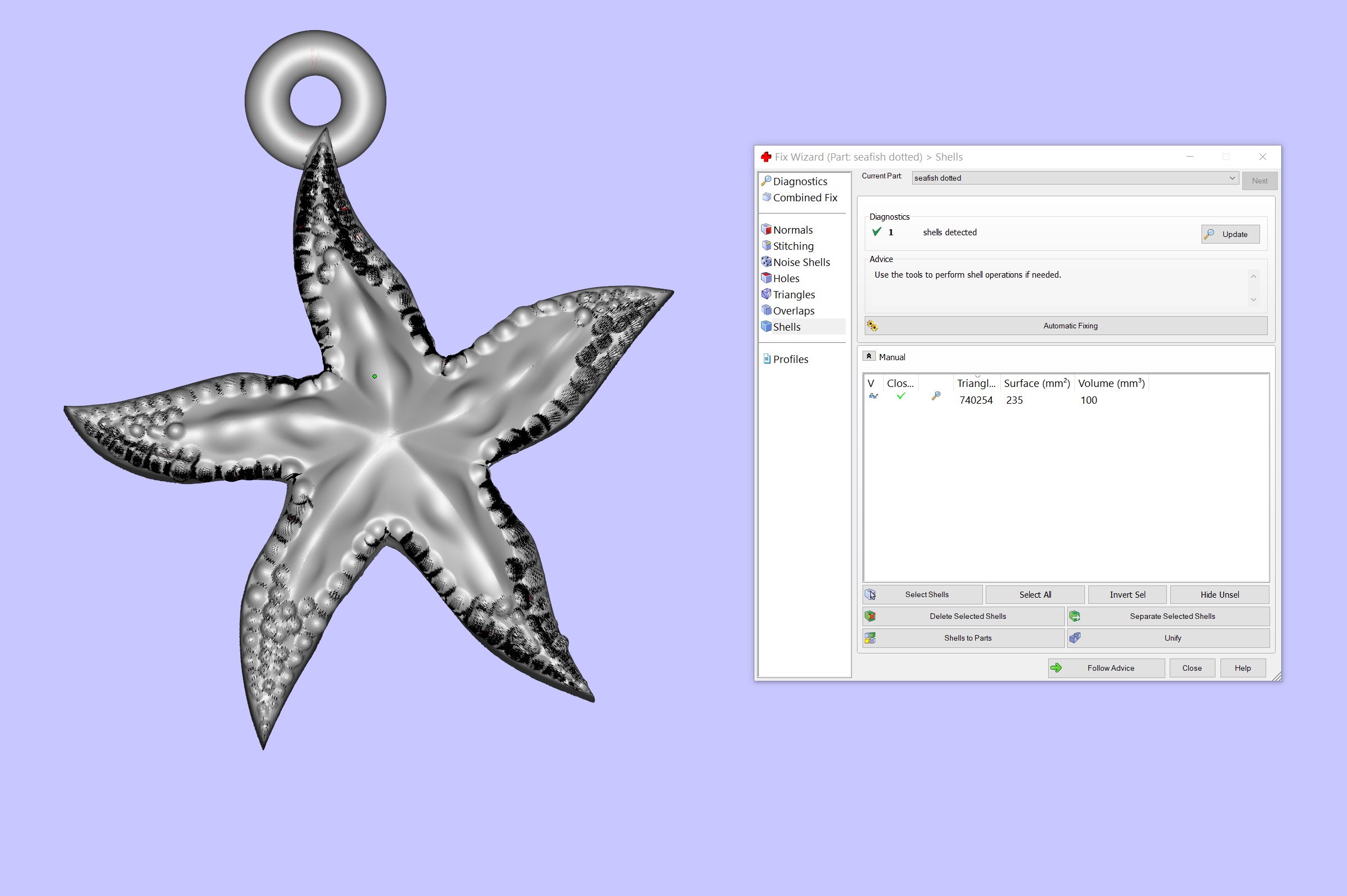Viewport: 1347px width, 896px height.
Task: Open the Noise Shells tool
Action: pos(801,262)
